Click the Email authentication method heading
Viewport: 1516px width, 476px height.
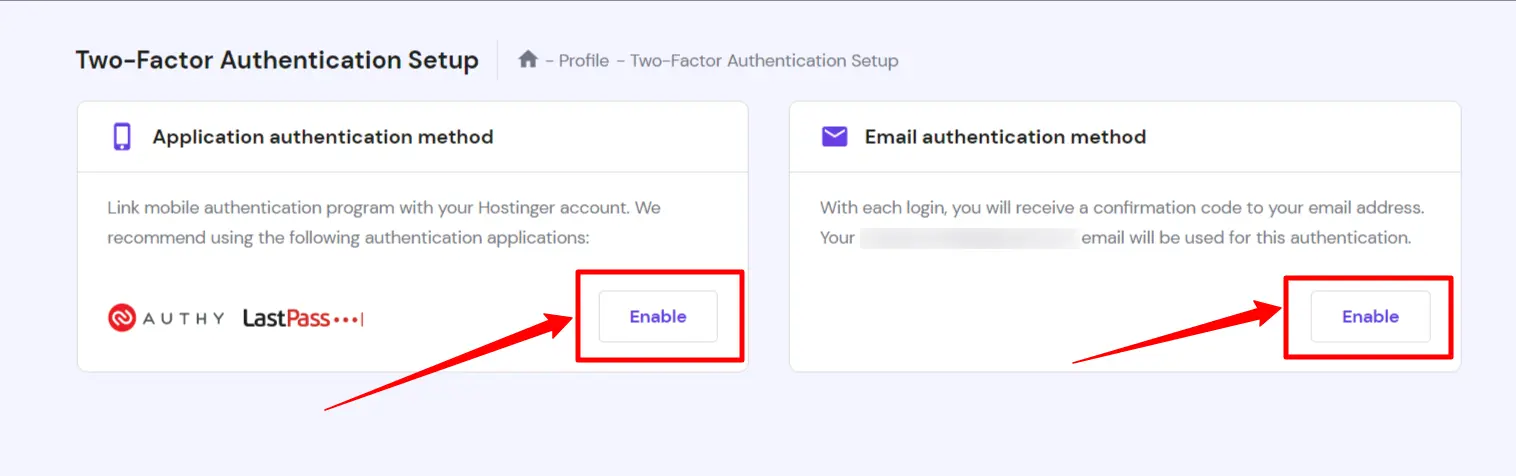1005,137
